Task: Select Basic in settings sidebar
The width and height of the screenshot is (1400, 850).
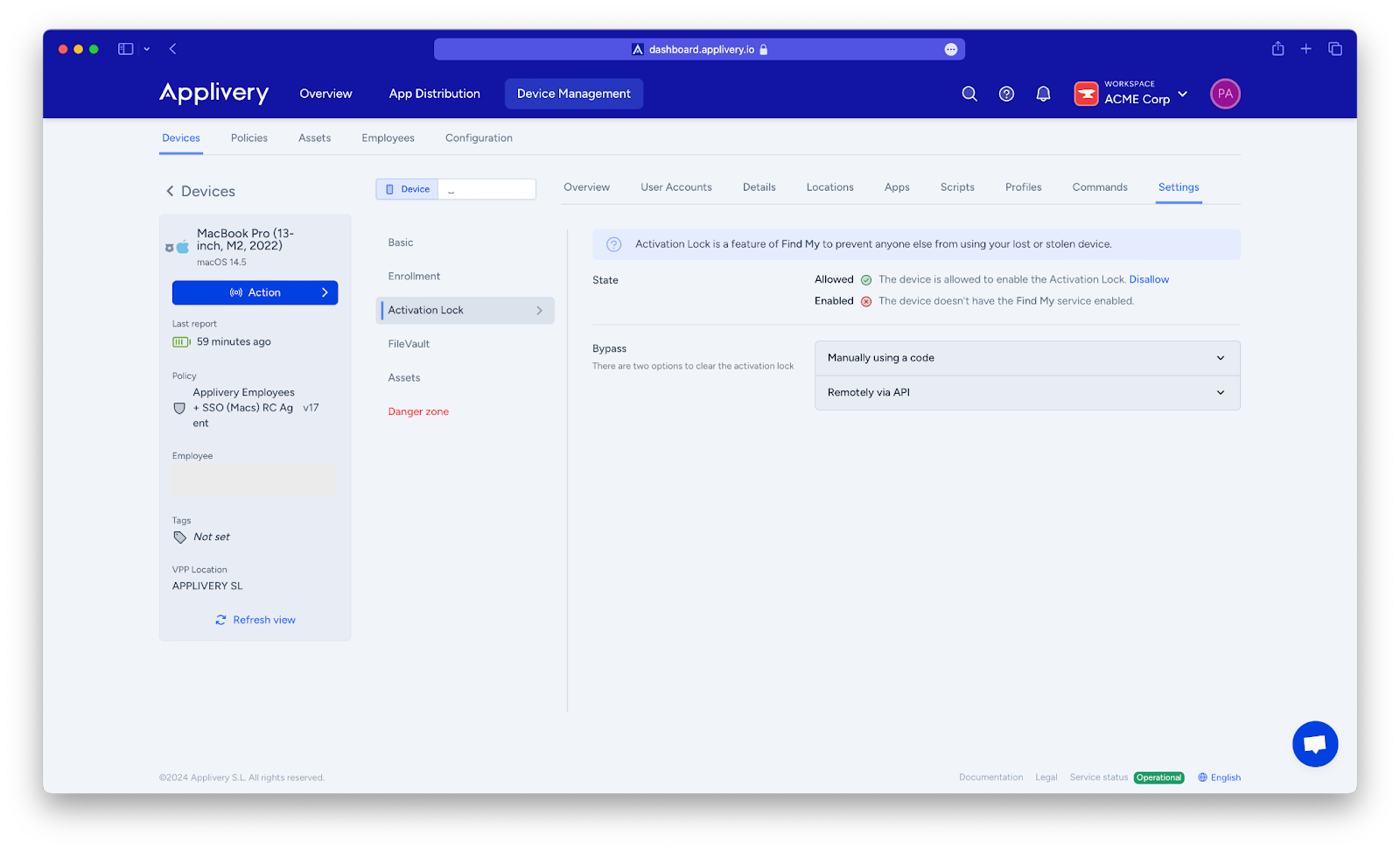Action: point(401,242)
